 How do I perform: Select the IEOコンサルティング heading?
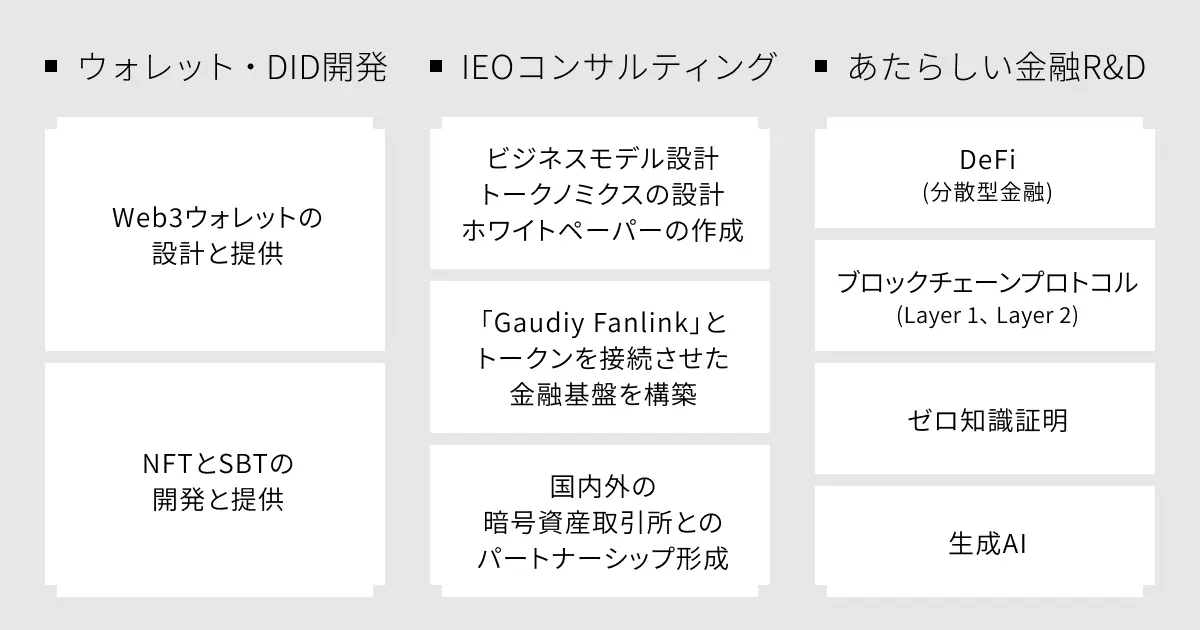pos(619,68)
